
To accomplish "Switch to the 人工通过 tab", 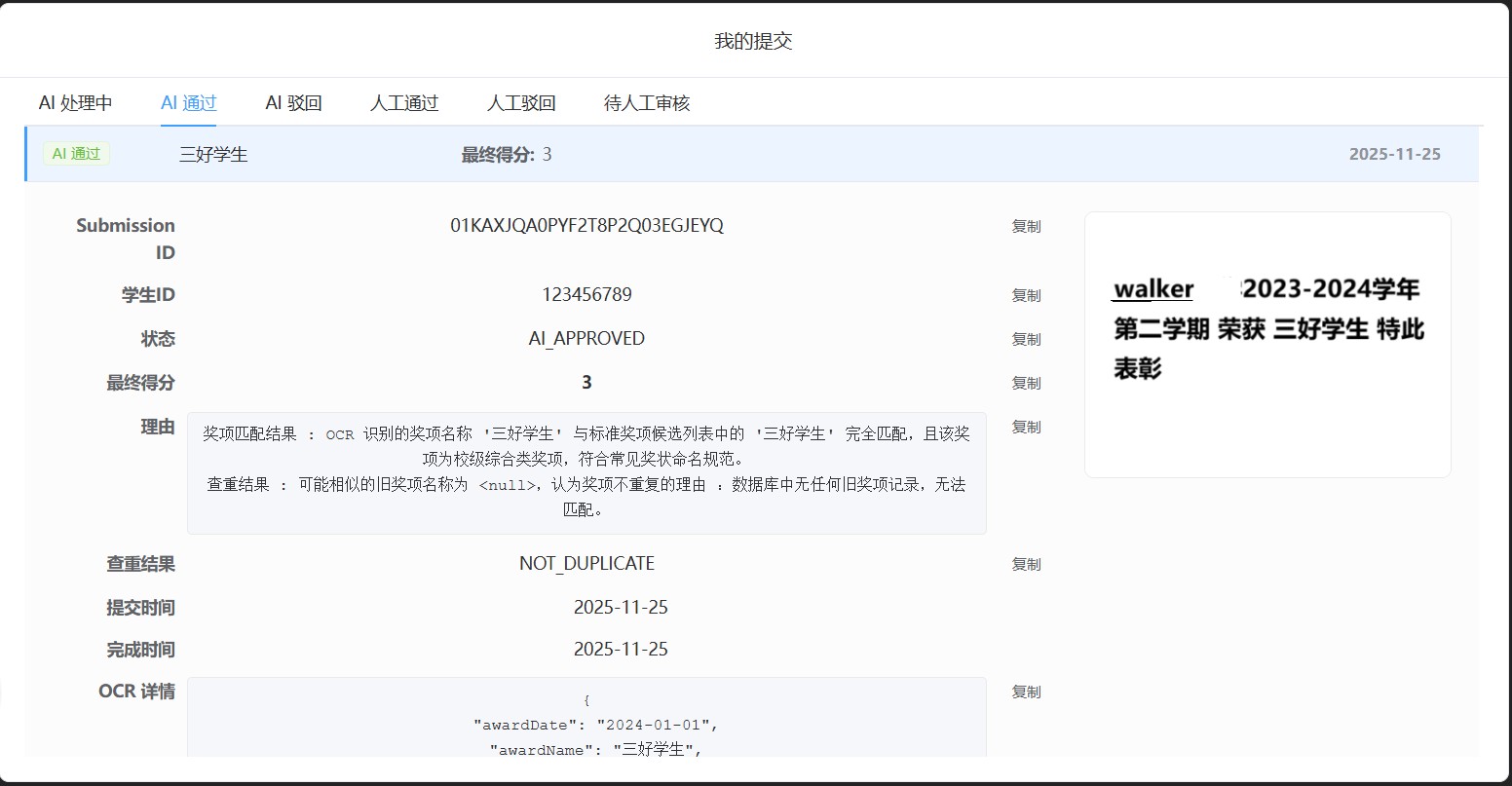I will (404, 102).
